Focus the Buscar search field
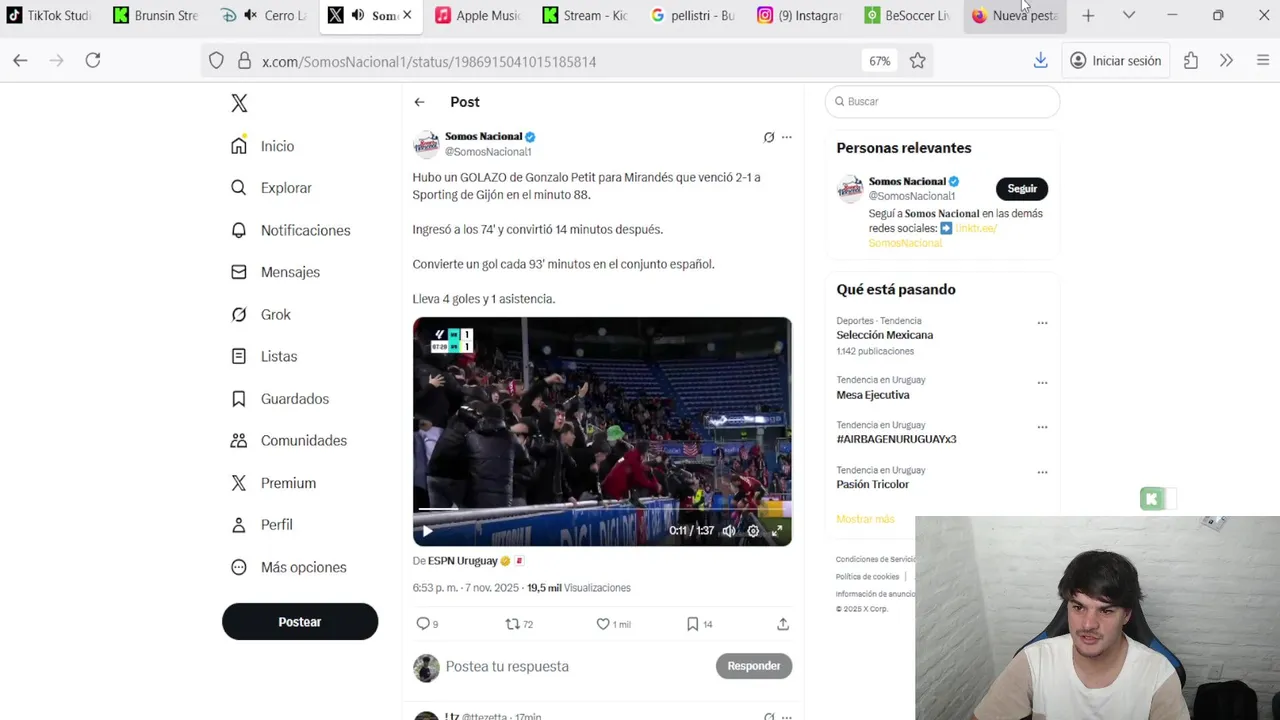 [x=942, y=101]
